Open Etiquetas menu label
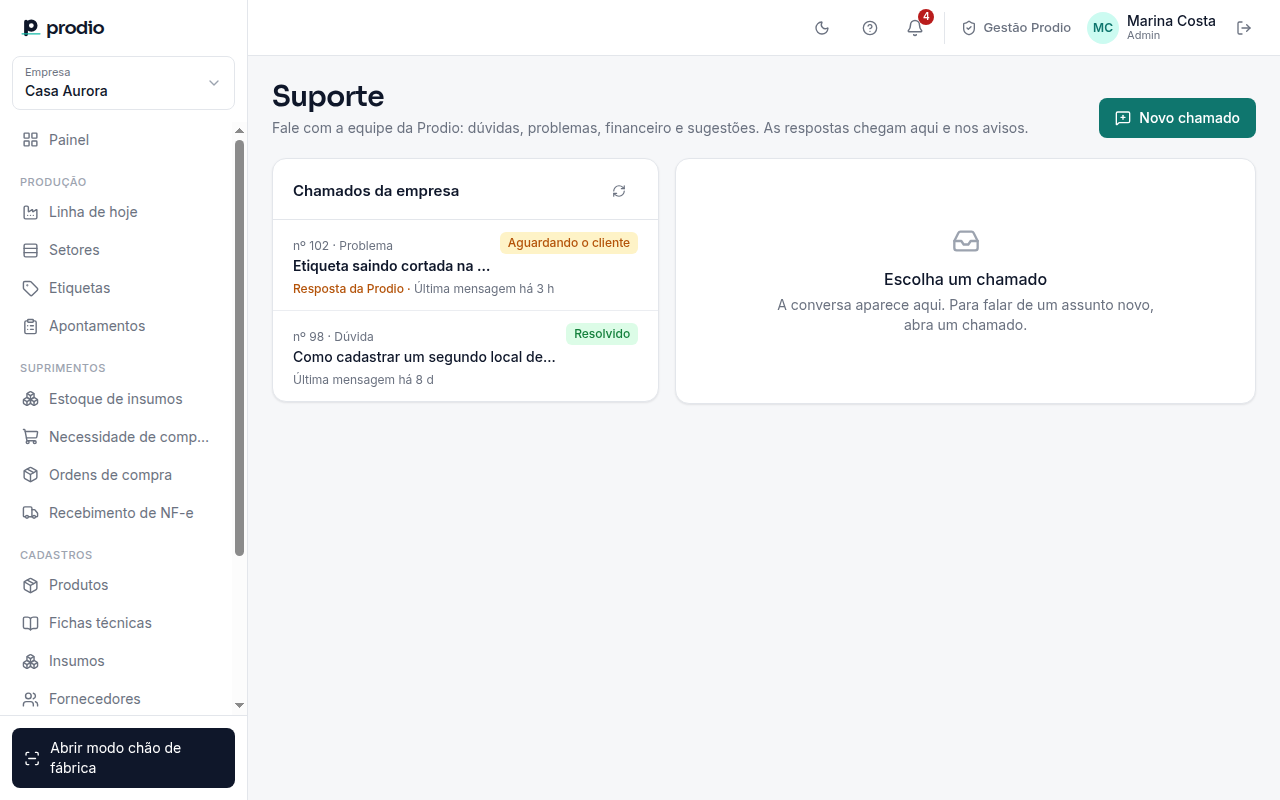Image resolution: width=1280 pixels, height=800 pixels. (79, 288)
